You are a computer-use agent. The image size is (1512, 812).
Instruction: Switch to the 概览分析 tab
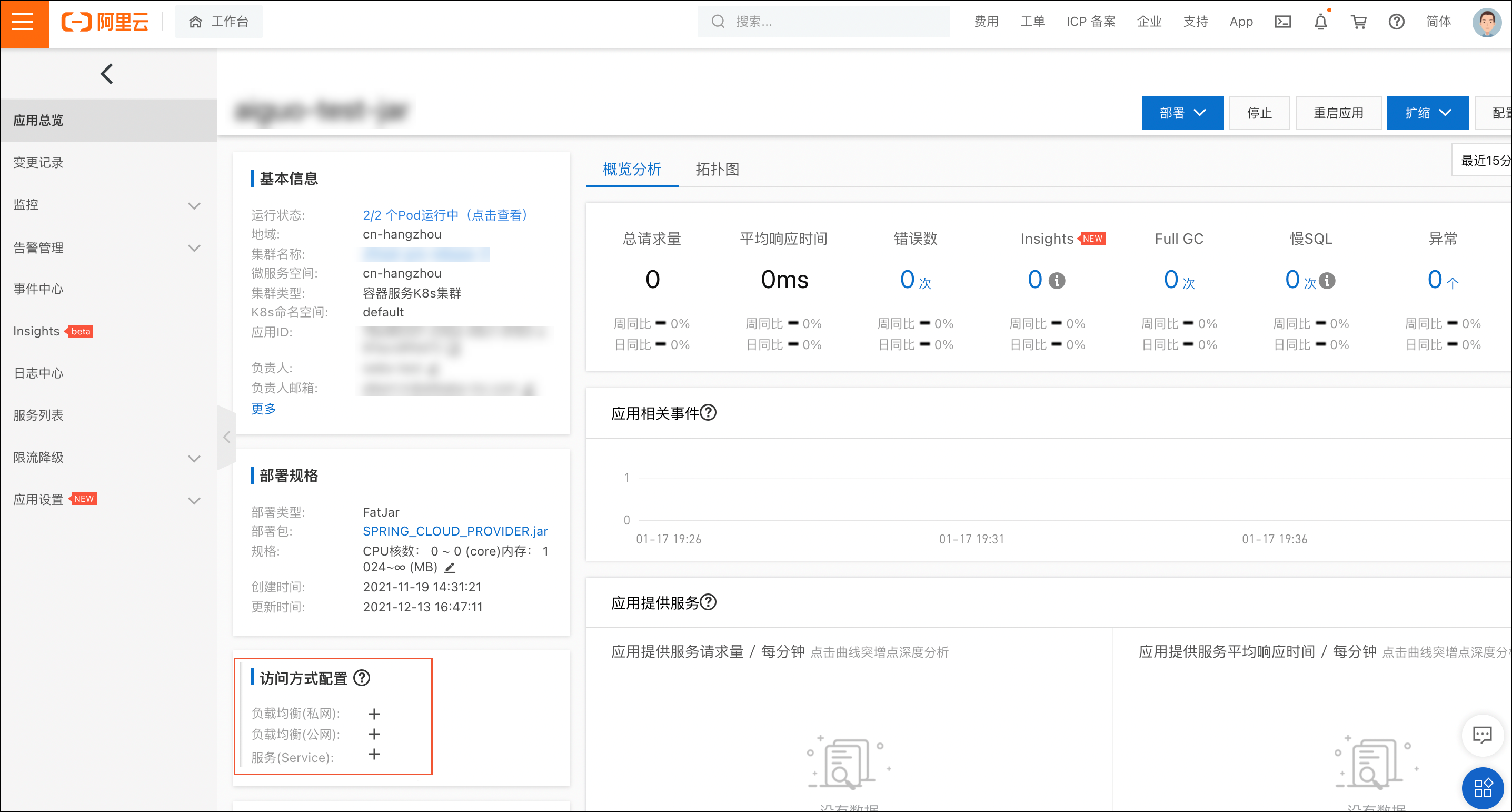tap(632, 169)
